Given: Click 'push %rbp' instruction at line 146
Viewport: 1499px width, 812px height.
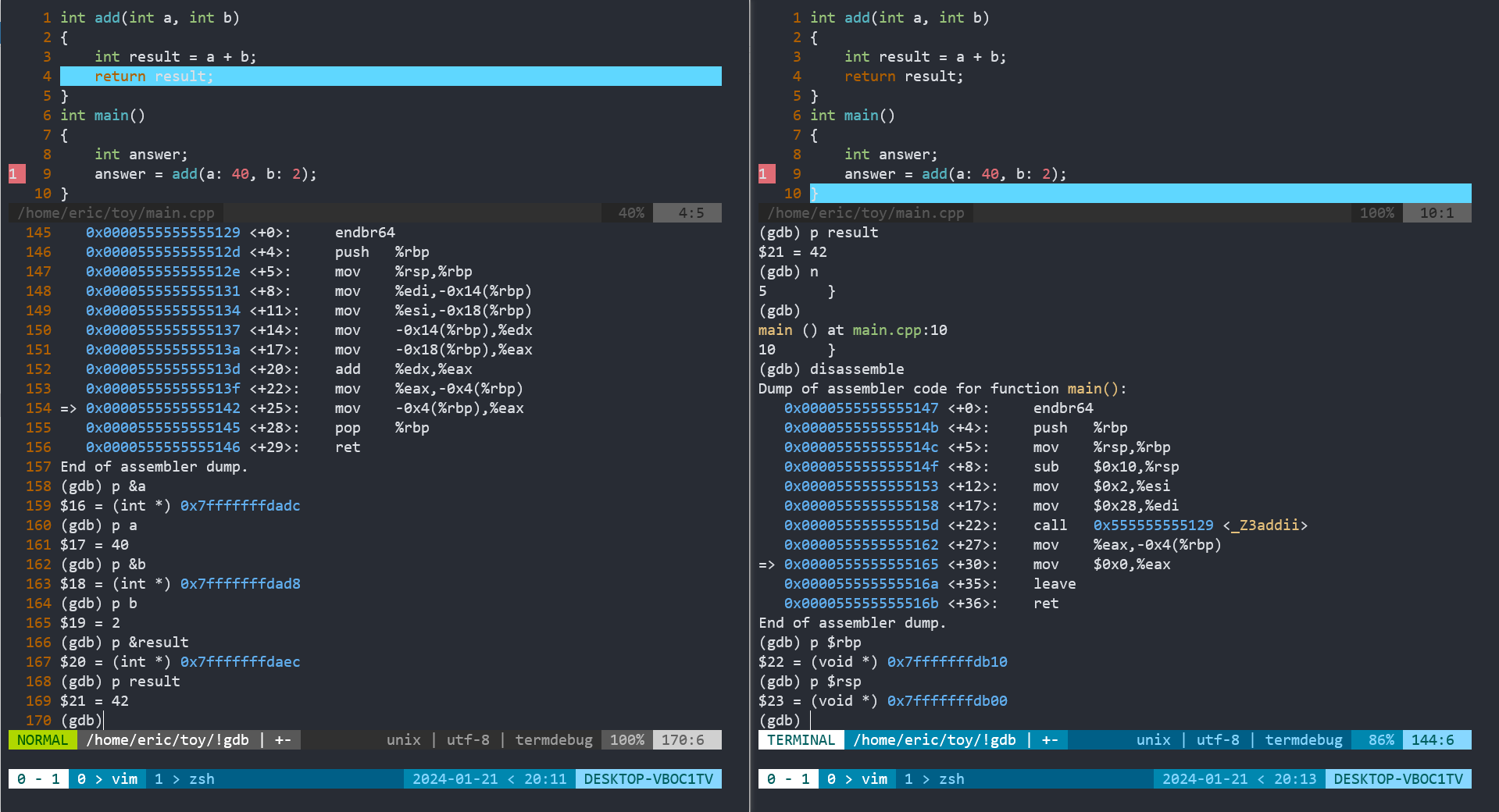Looking at the screenshot, I should click(x=382, y=252).
